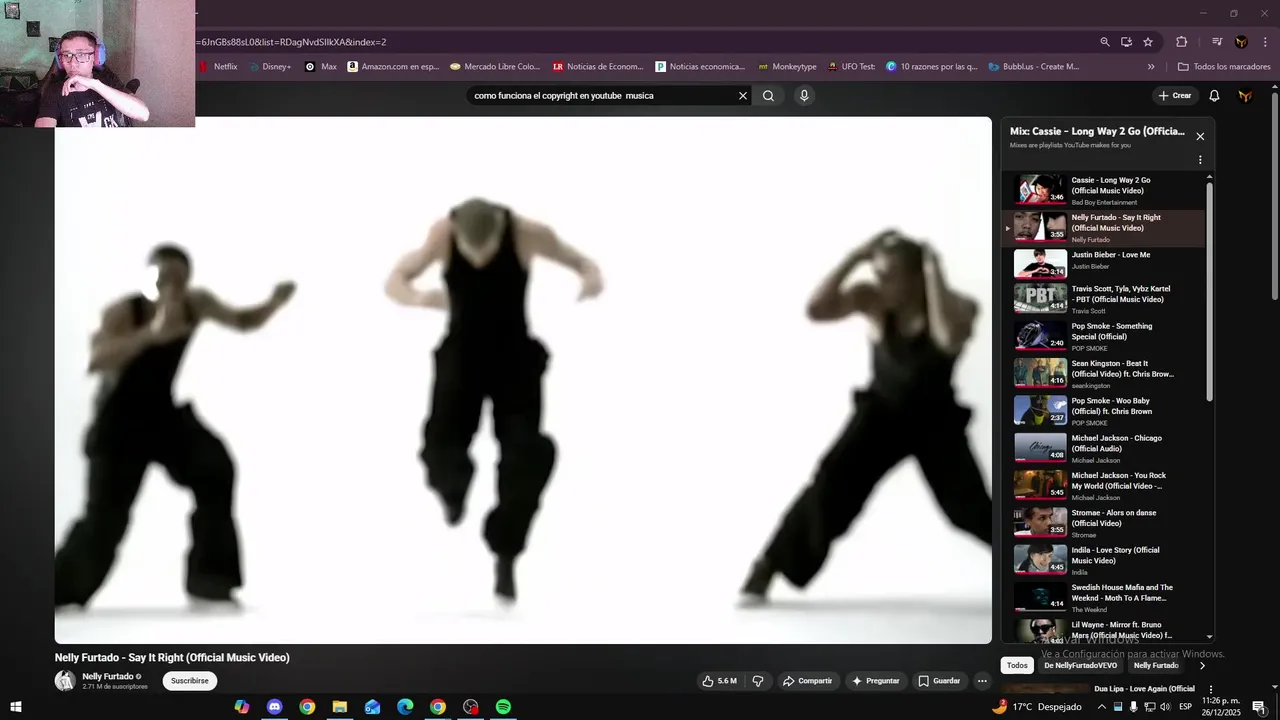Click the YouTube search input field
Screen dimensions: 1280x720
pos(603,96)
